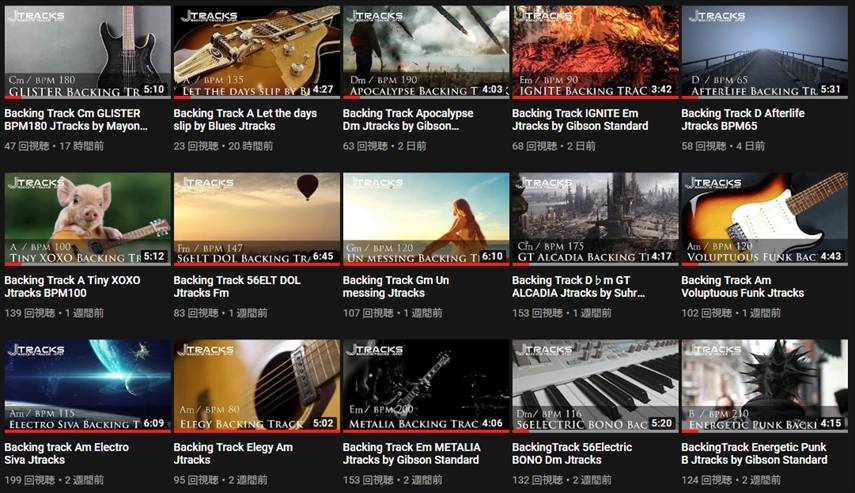Click title 'Backing Track Elegy Am Jtracks'
Viewport: 855px width, 493px height.
coord(233,453)
